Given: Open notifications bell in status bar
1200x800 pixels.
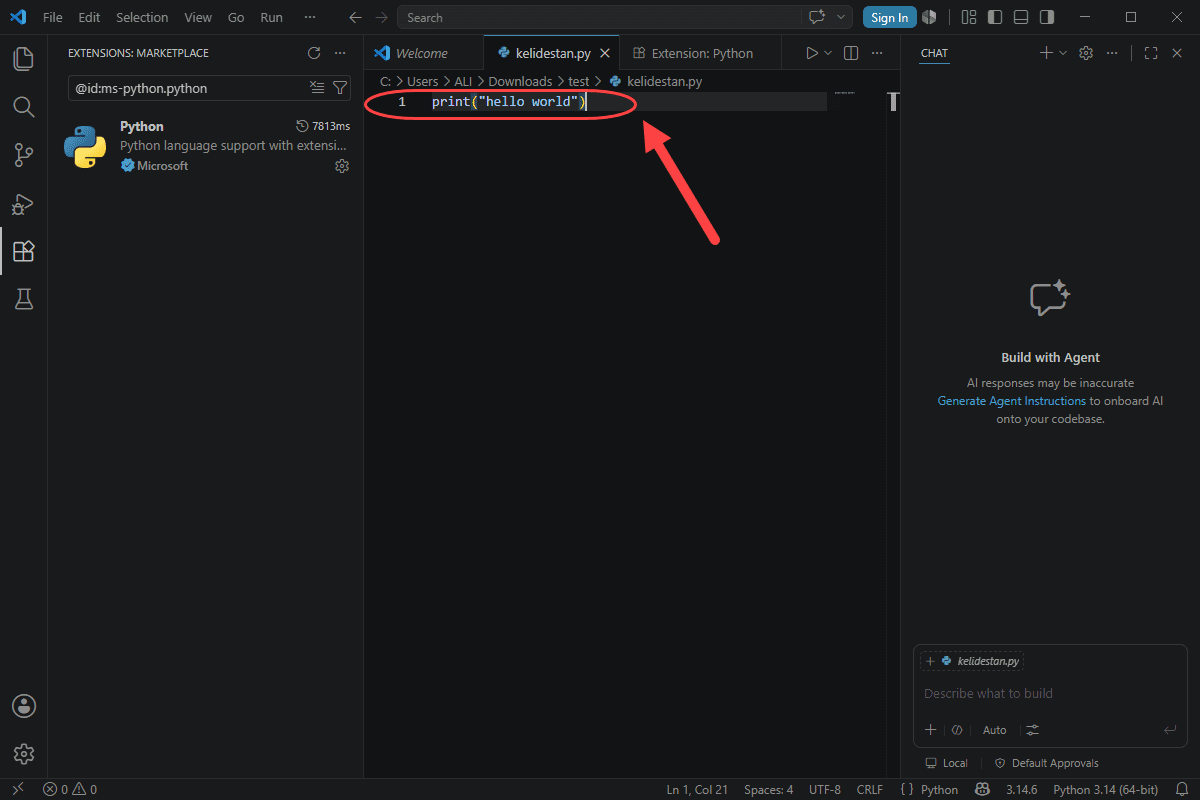Looking at the screenshot, I should coord(1183,789).
